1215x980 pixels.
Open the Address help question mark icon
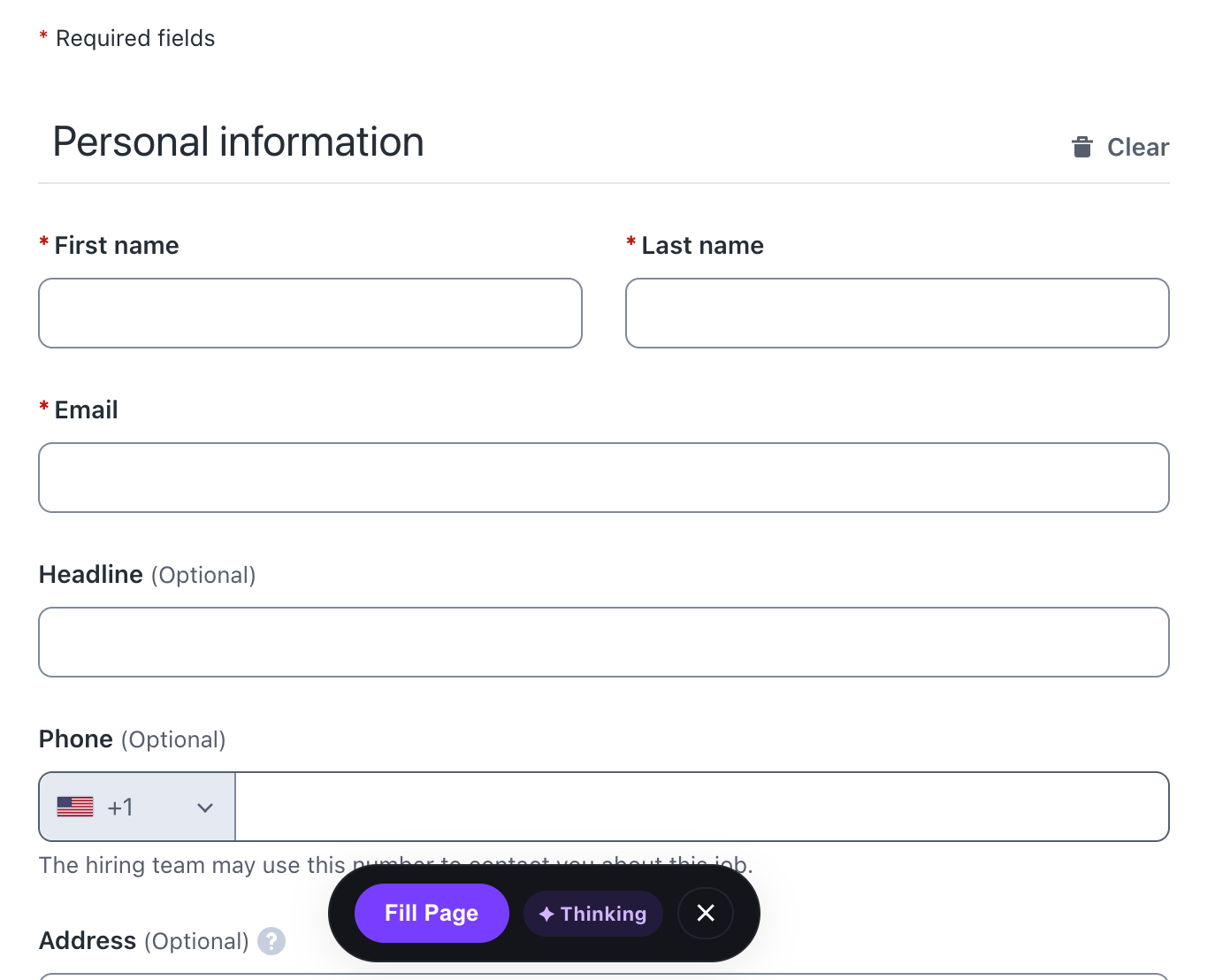[x=271, y=941]
